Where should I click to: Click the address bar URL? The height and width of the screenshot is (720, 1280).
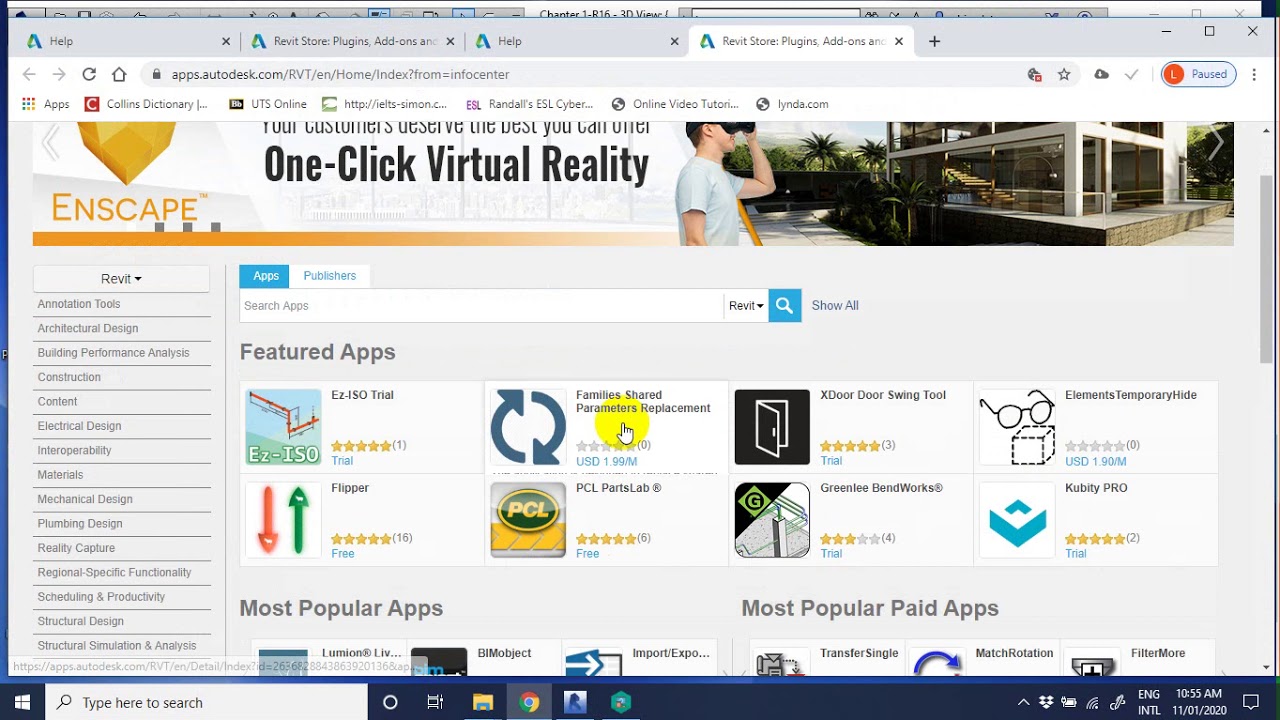(340, 74)
